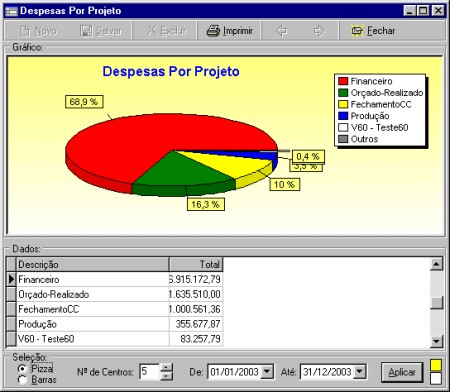Click the Aplicar button
The height and width of the screenshot is (392, 450).
[402, 372]
